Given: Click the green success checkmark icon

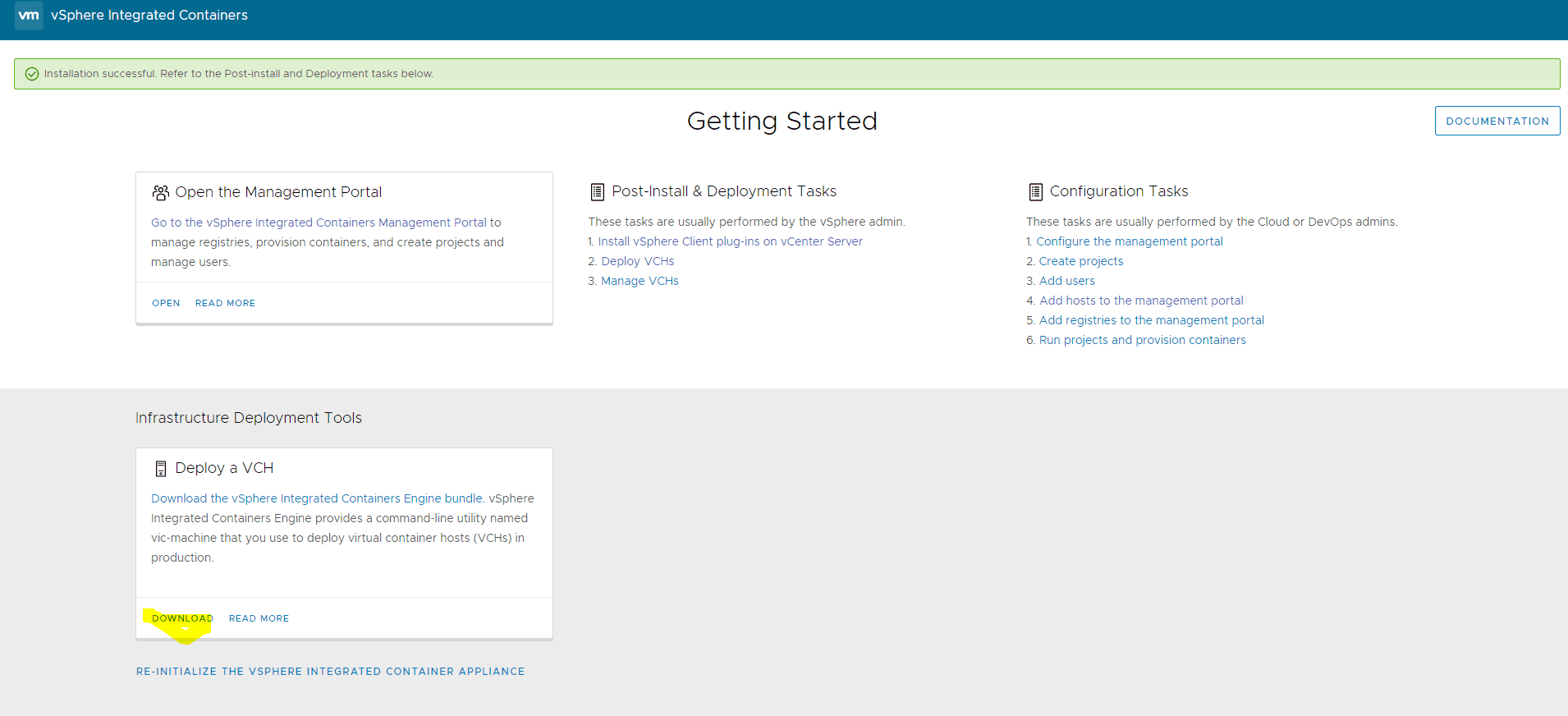Looking at the screenshot, I should [x=32, y=74].
